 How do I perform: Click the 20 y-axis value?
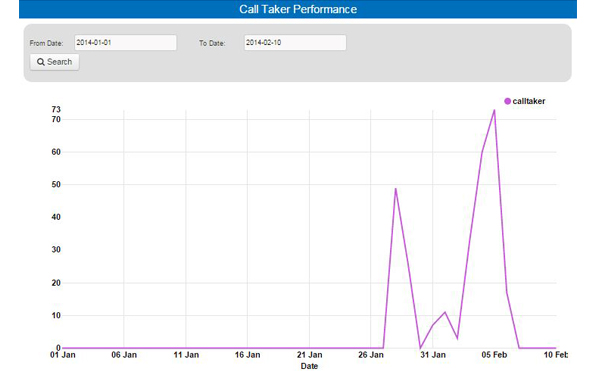56,283
